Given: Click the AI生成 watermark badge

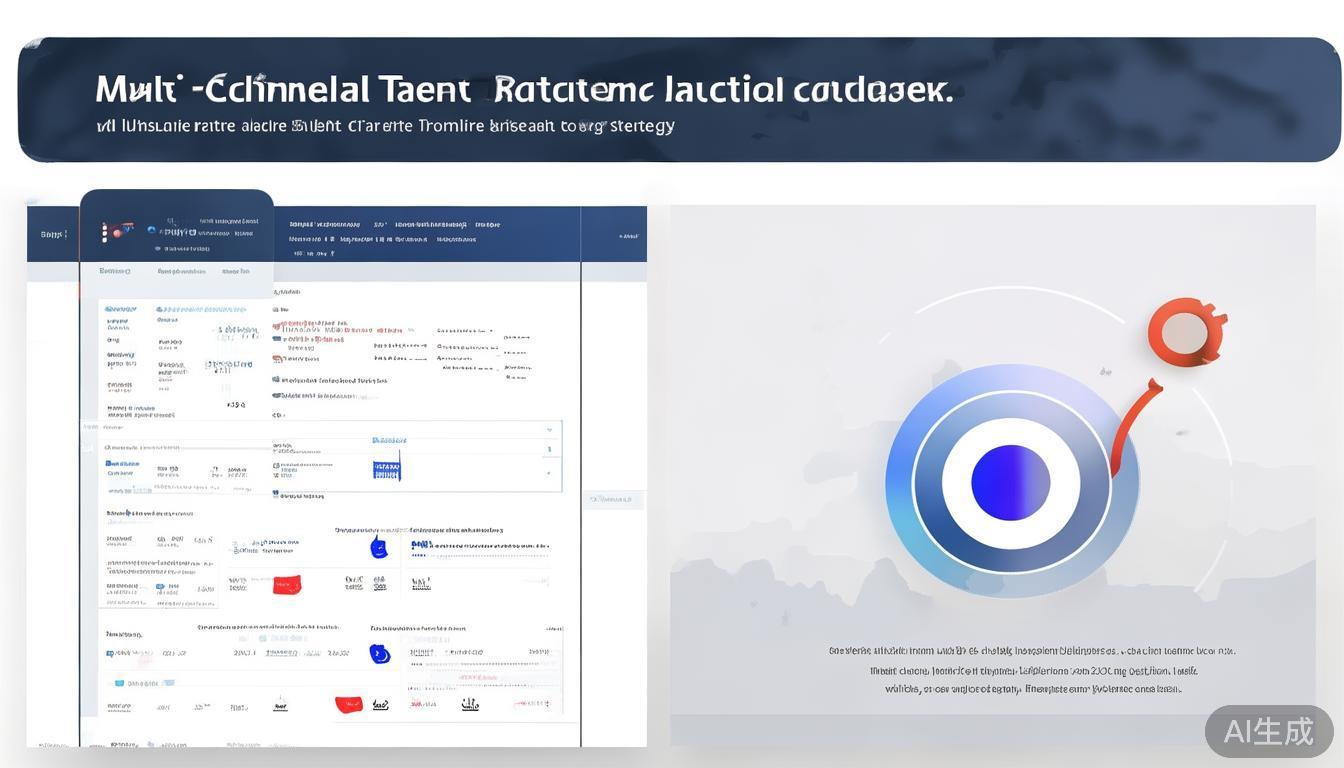Looking at the screenshot, I should tap(1268, 731).
